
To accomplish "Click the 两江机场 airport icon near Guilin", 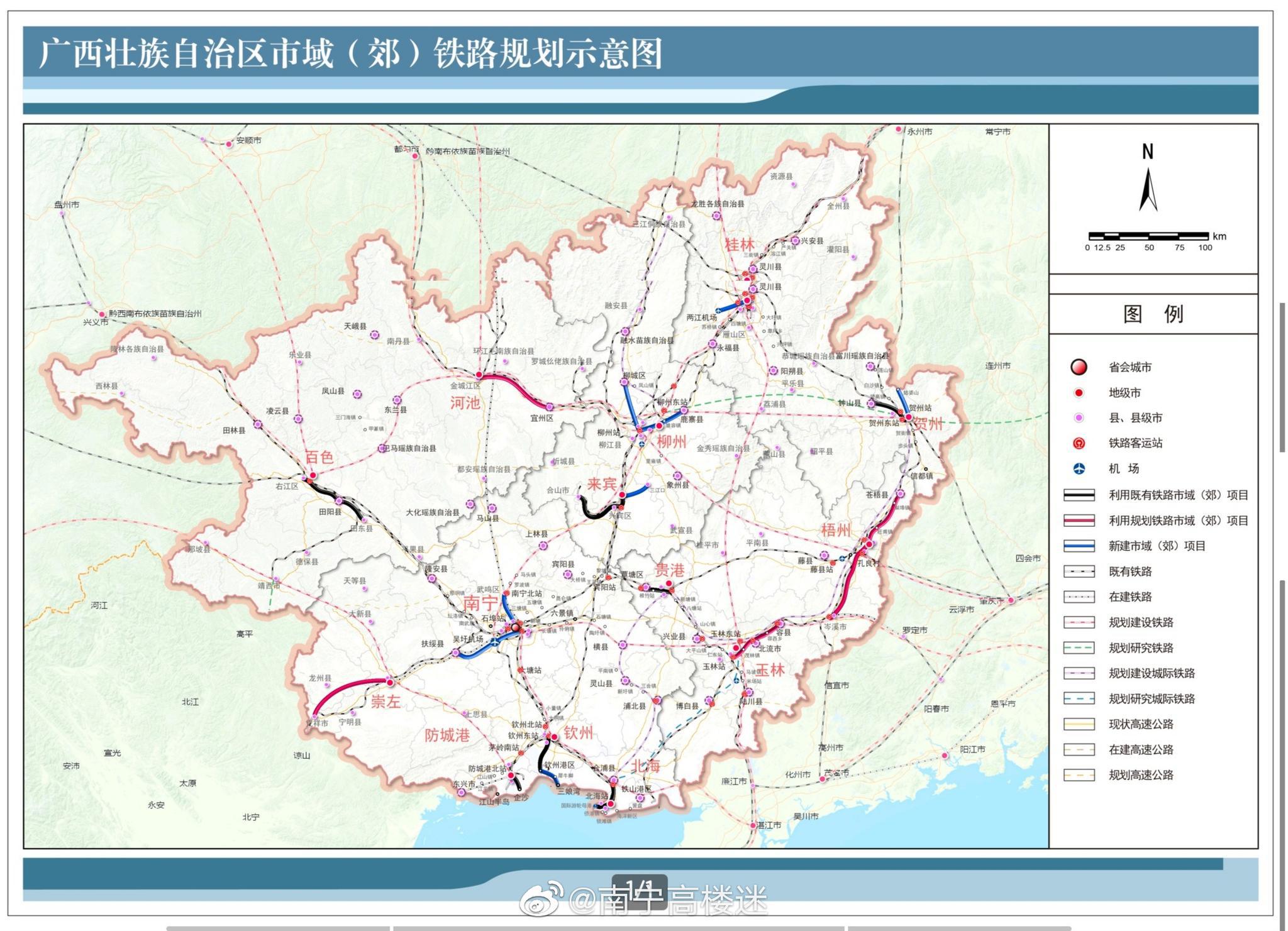I will click(x=718, y=311).
